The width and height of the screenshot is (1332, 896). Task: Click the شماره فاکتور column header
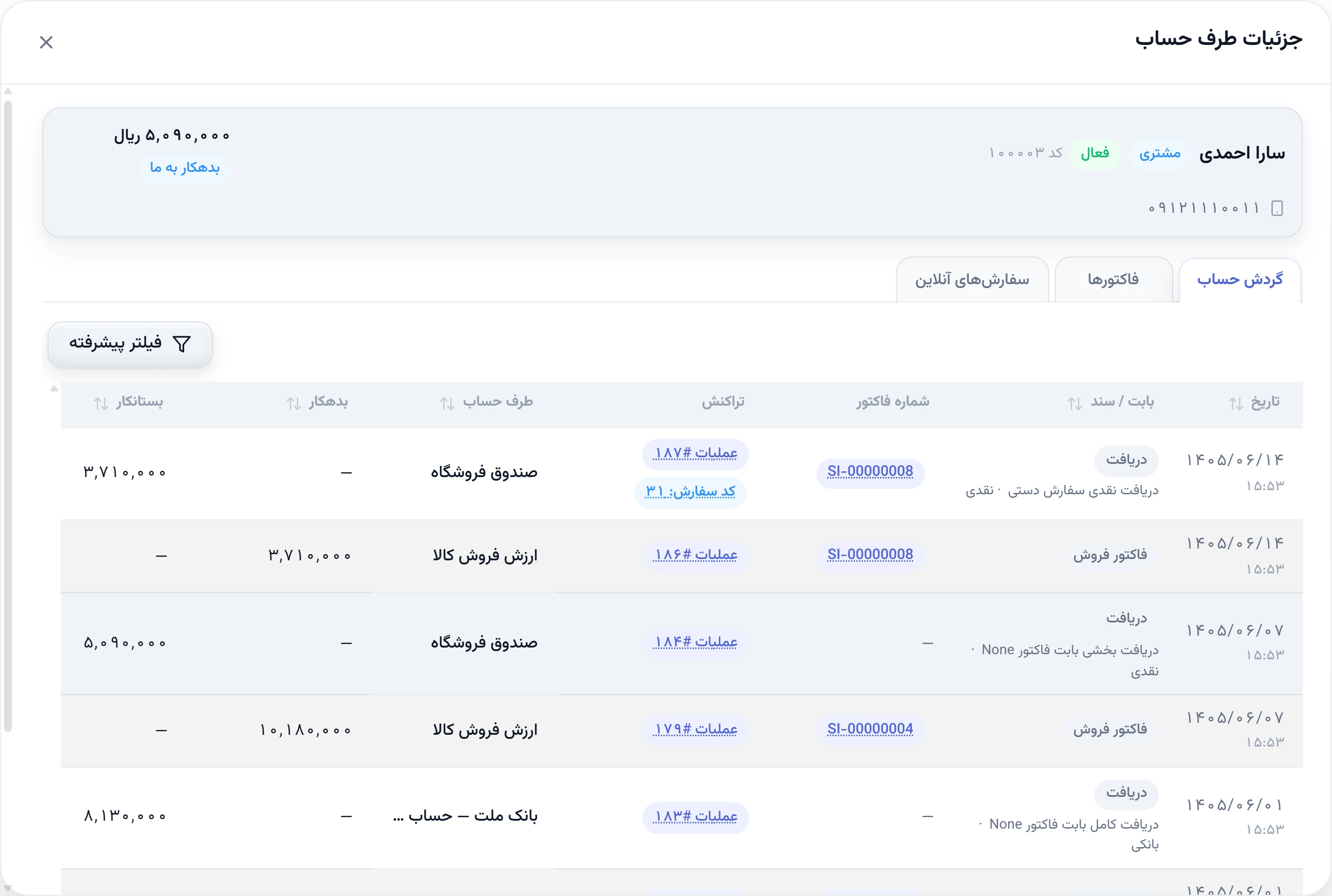892,402
